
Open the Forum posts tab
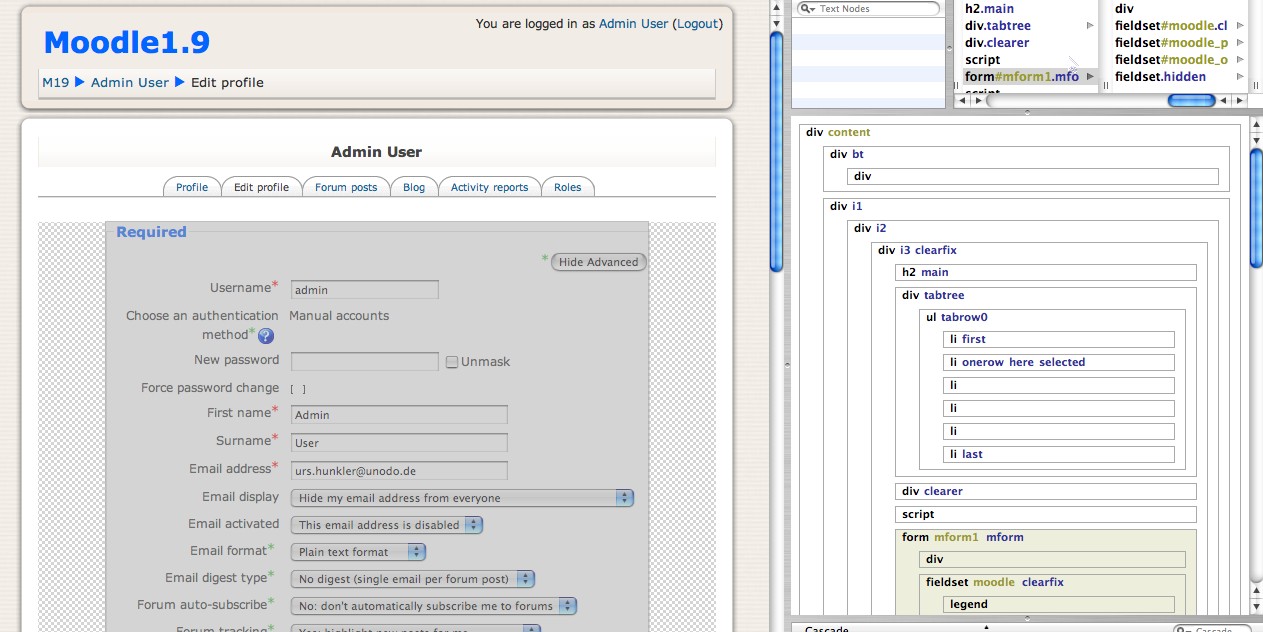(346, 187)
